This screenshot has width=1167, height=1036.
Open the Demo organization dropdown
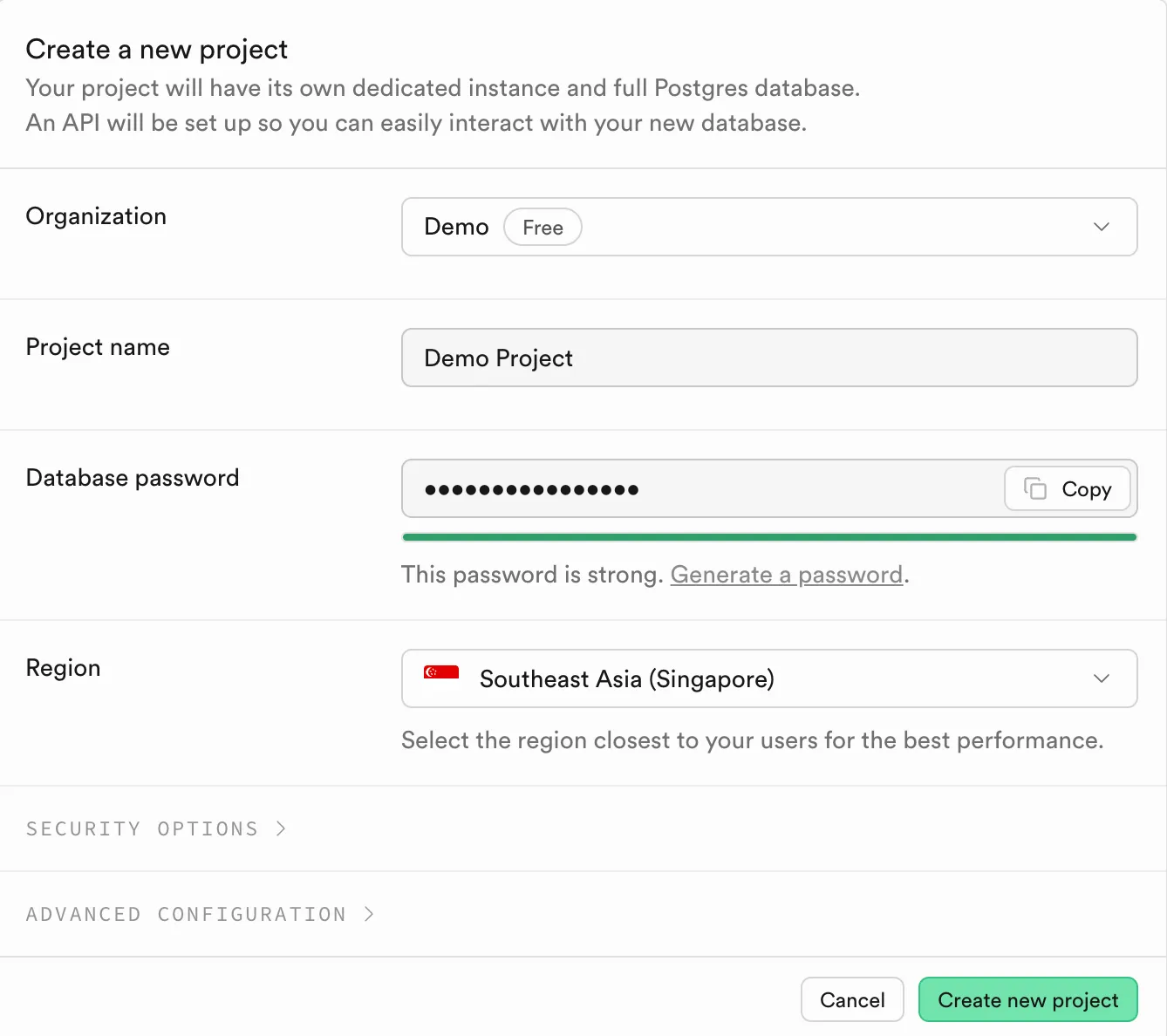[768, 227]
